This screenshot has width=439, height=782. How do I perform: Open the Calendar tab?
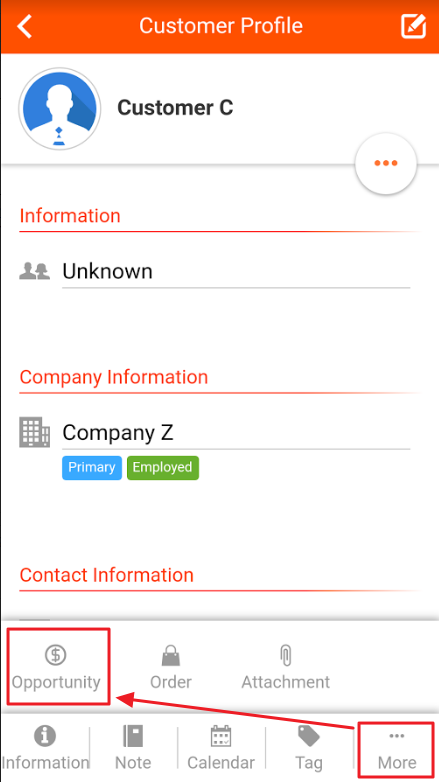221,747
